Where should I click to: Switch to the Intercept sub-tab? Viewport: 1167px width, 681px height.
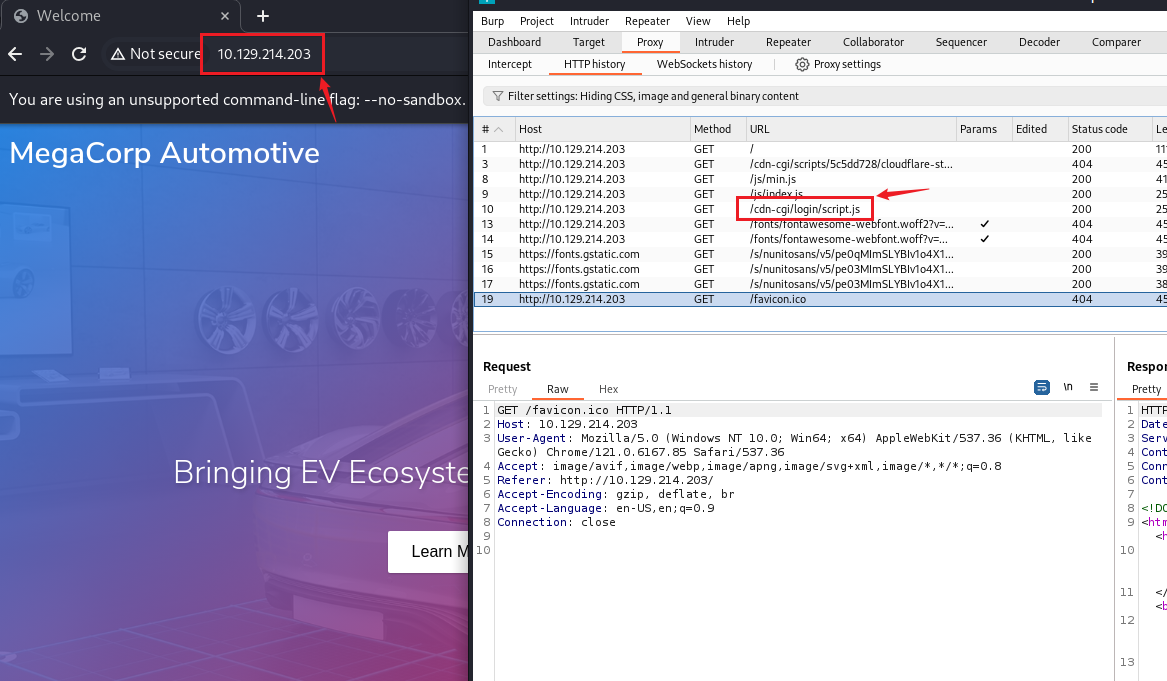tap(510, 64)
